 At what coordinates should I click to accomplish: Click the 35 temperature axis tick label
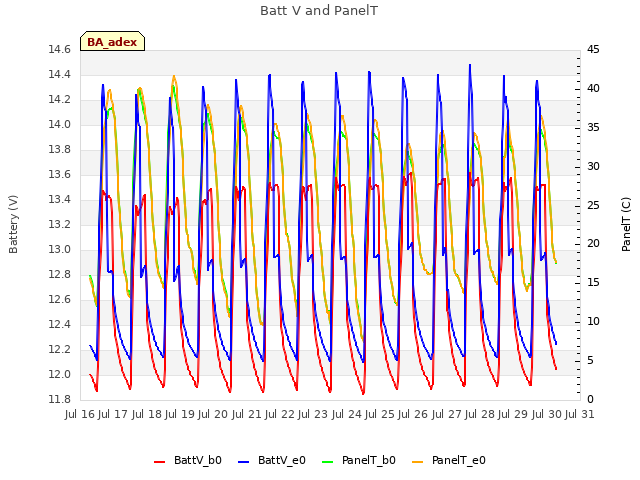(593, 127)
